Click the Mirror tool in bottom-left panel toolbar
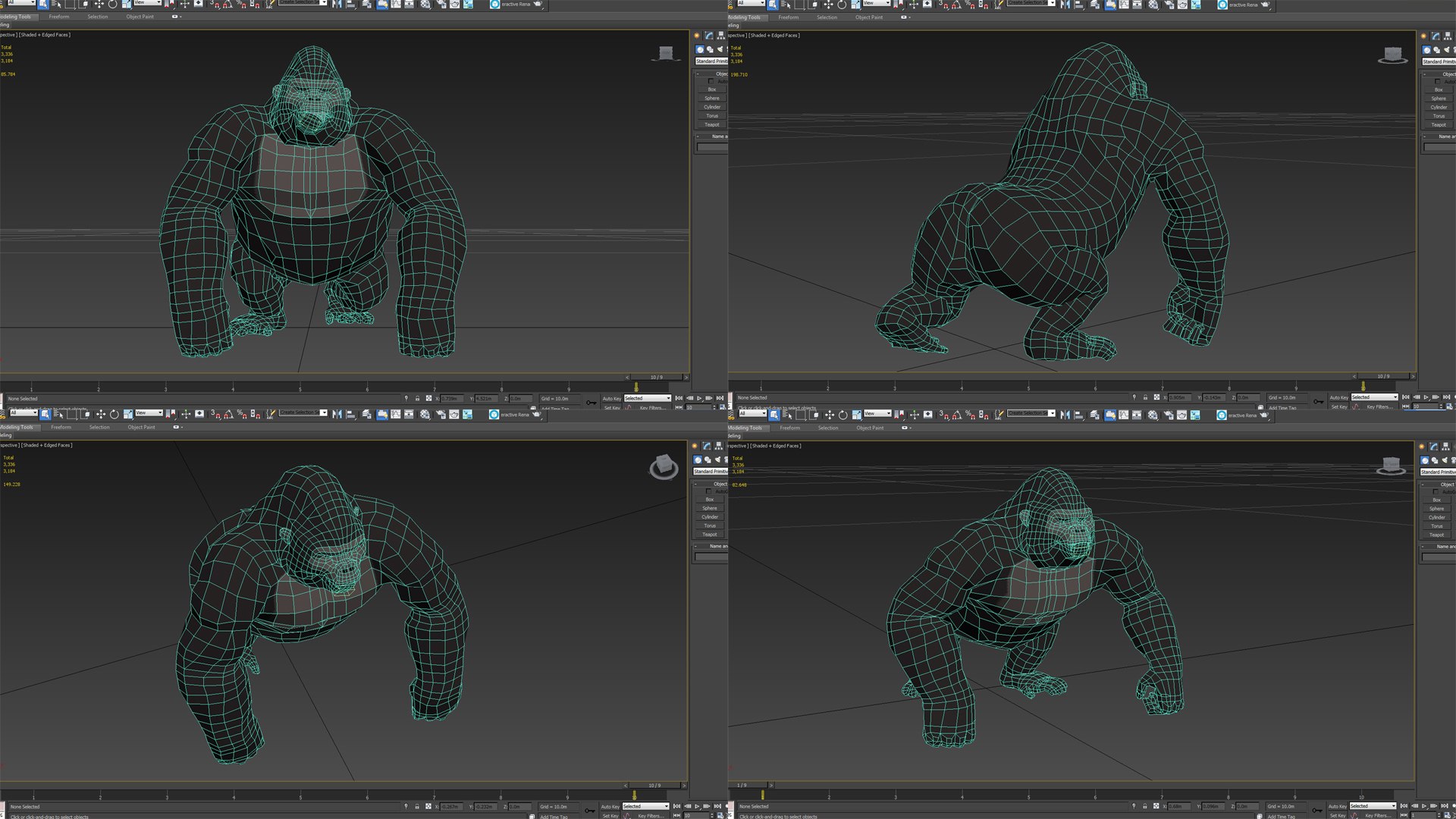The width and height of the screenshot is (1456, 819). click(337, 414)
